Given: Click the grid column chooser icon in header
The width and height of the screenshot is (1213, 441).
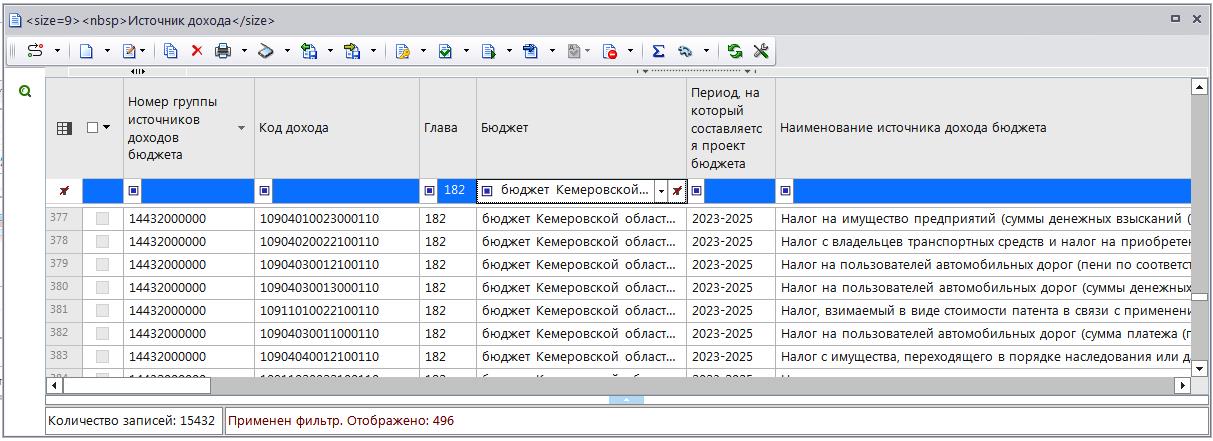Looking at the screenshot, I should pyautogui.click(x=63, y=128).
